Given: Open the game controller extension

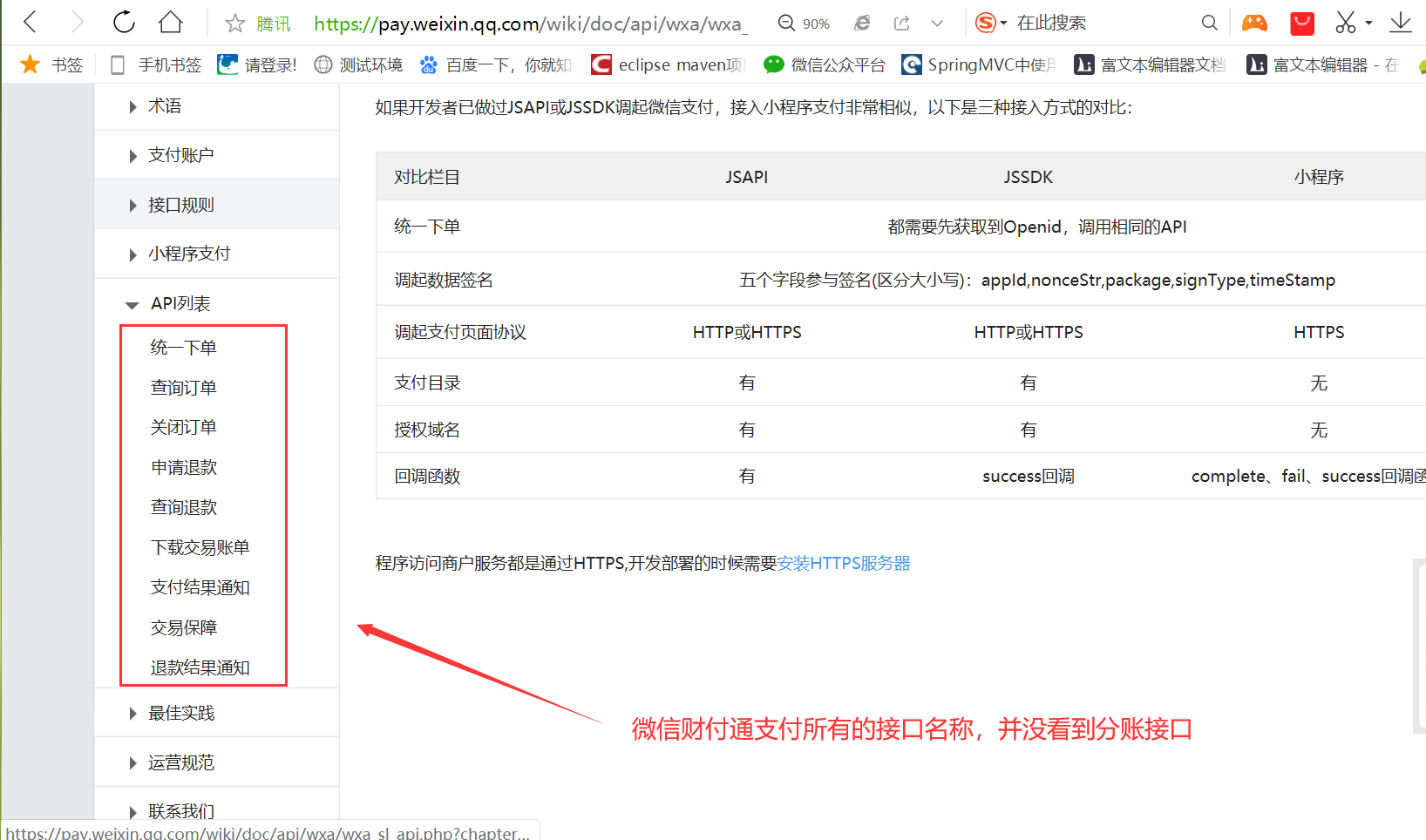Looking at the screenshot, I should tap(1254, 23).
